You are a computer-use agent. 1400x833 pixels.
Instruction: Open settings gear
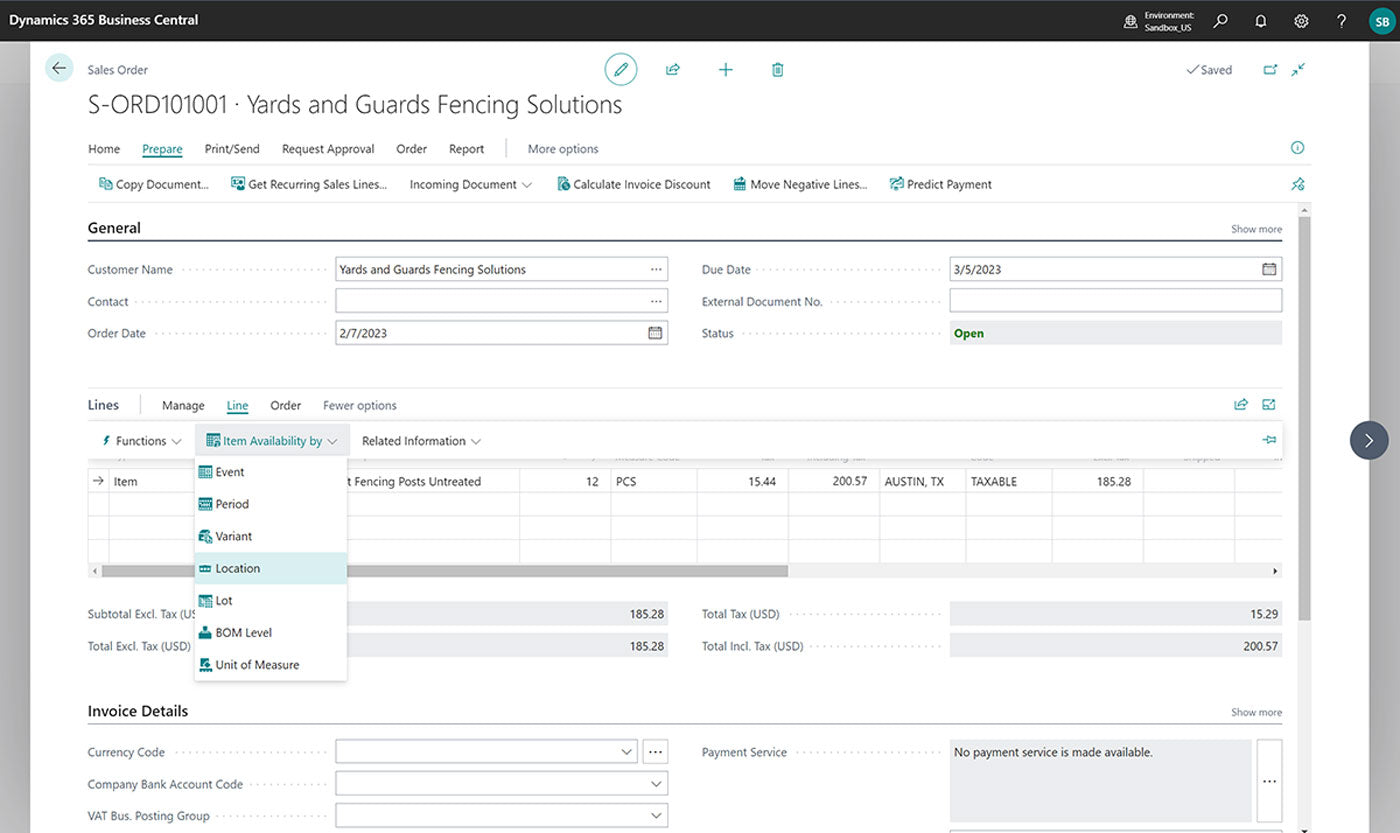click(1301, 20)
